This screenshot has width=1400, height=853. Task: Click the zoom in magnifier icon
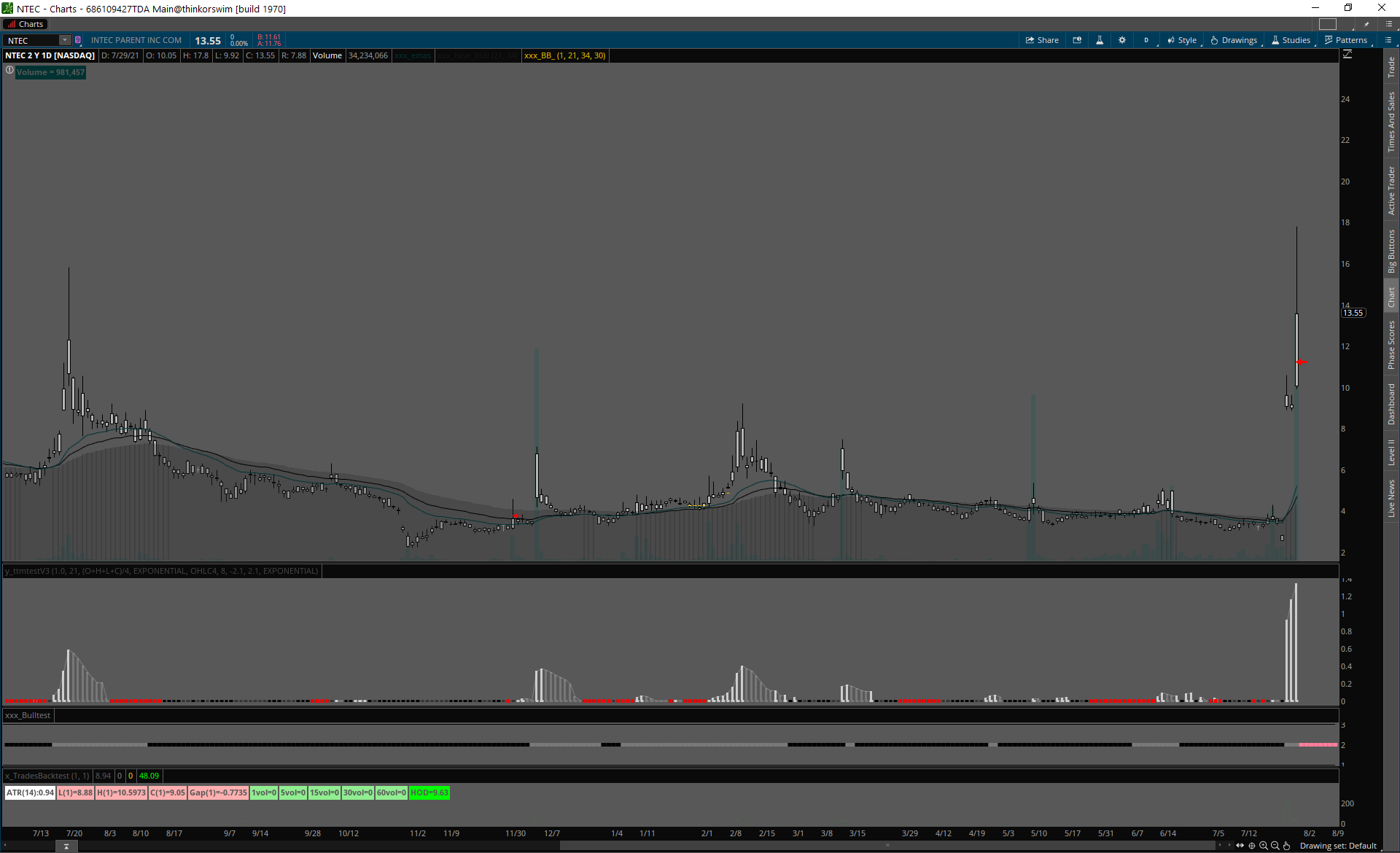click(1264, 846)
